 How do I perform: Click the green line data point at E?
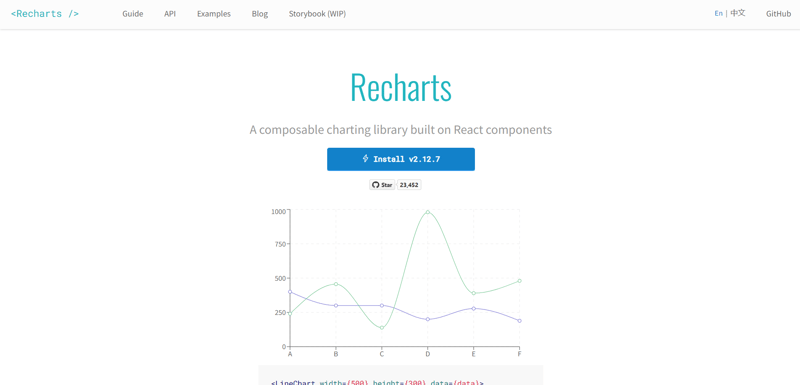(473, 293)
